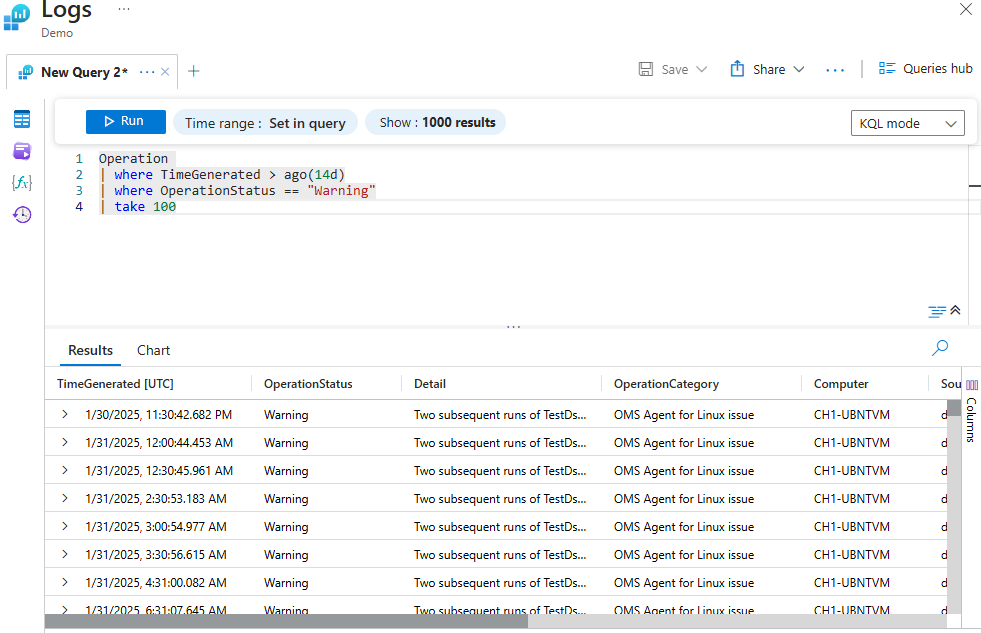The width and height of the screenshot is (981, 633).
Task: Select CH1-UBNTVM cell in 11:30:42.682 PM row
Action: click(851, 415)
